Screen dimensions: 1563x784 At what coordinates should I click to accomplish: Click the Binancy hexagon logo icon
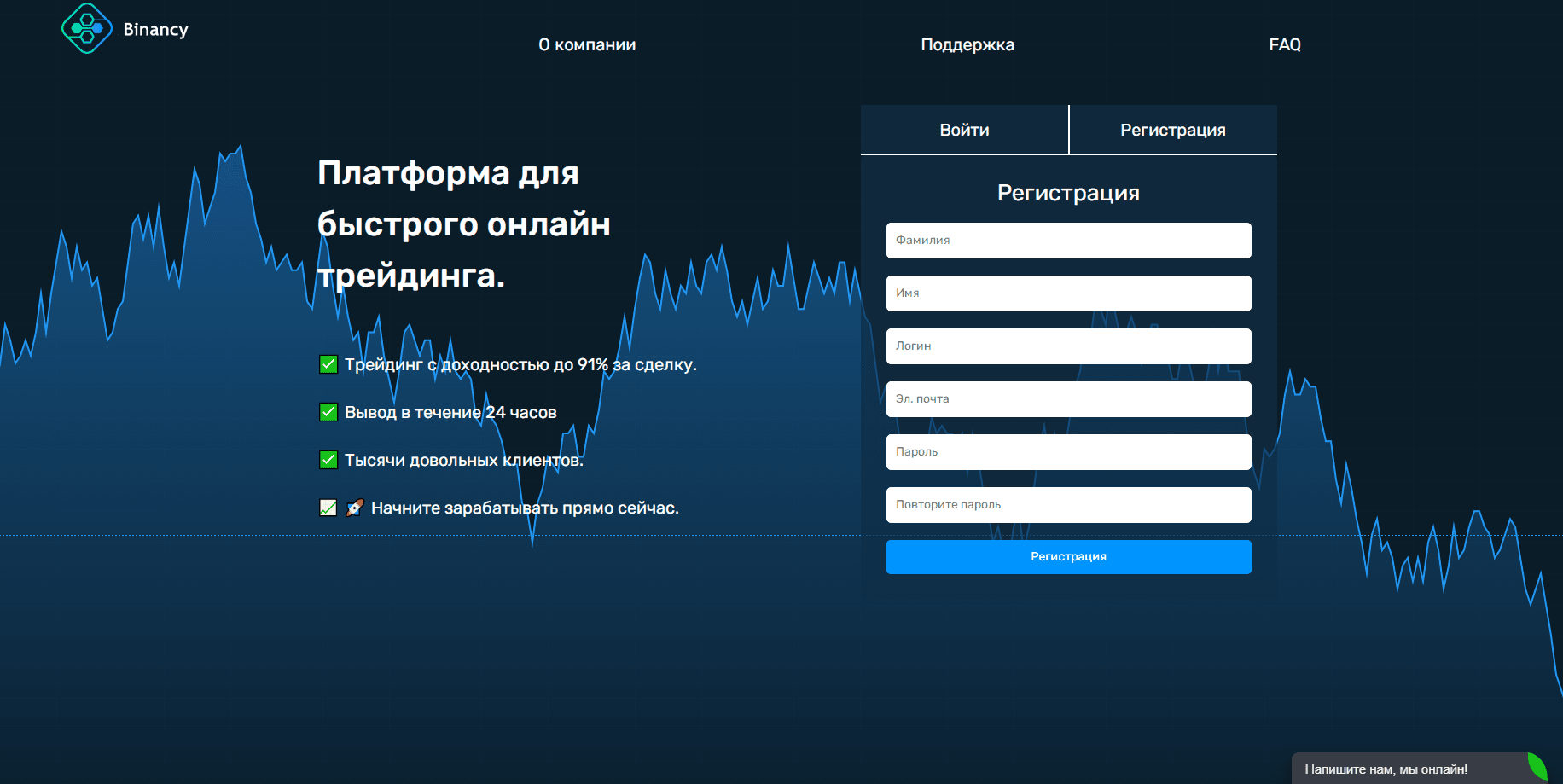point(87,28)
